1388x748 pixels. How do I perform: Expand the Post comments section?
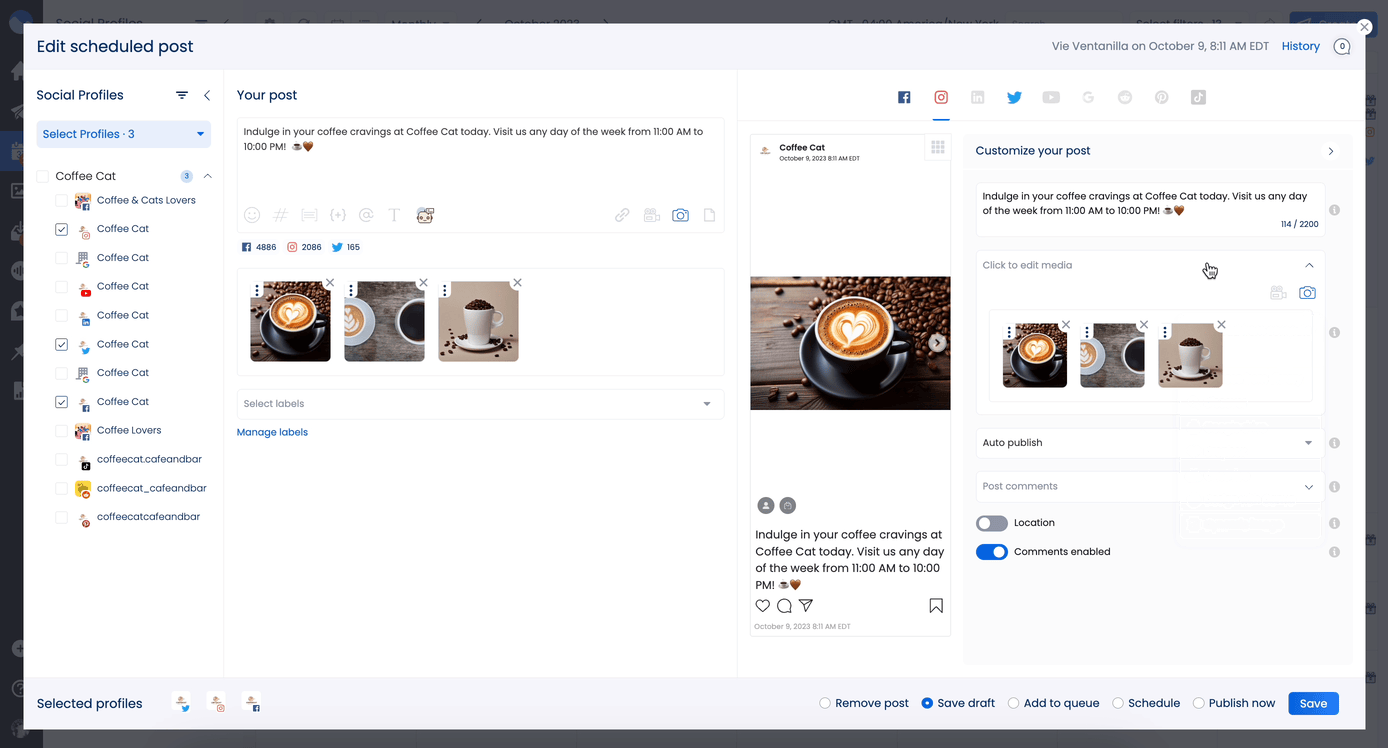coord(1150,486)
